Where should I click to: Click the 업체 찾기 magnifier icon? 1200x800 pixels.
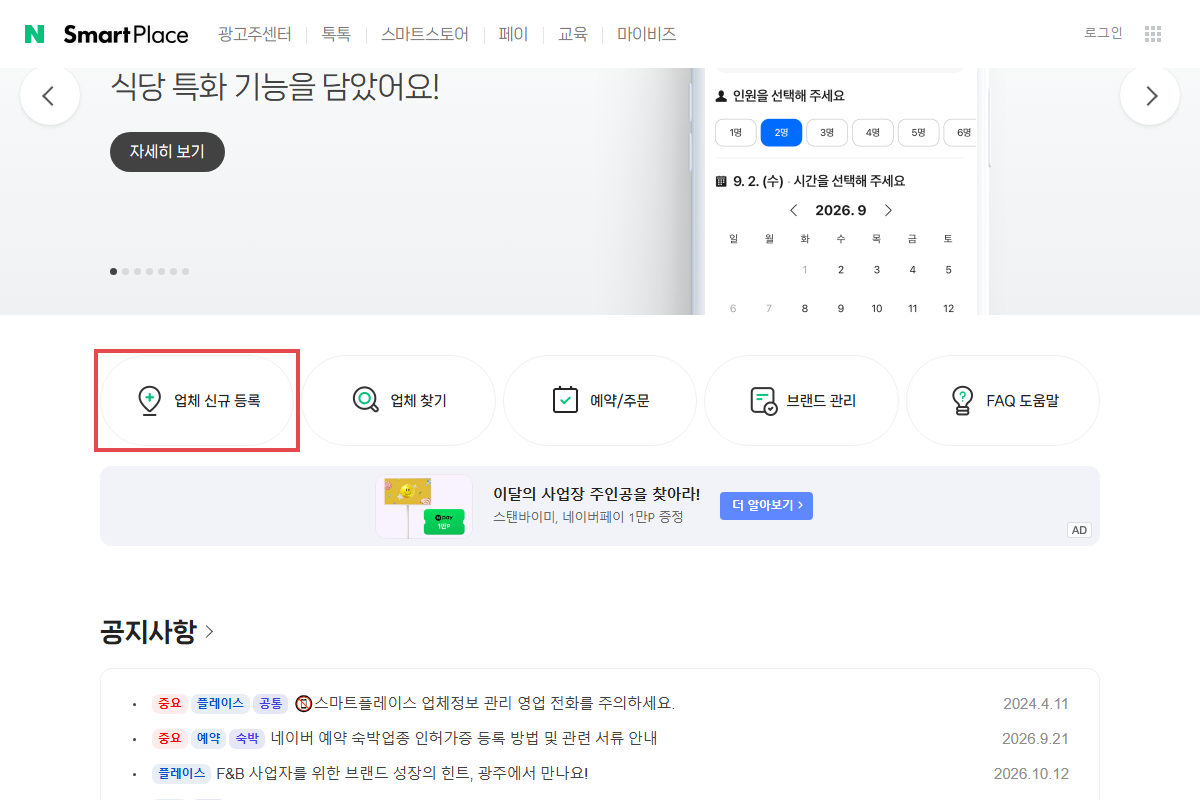(365, 400)
